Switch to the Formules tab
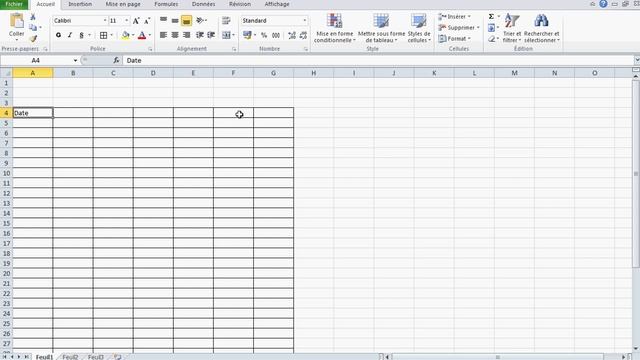640x360 pixels. [x=166, y=4]
